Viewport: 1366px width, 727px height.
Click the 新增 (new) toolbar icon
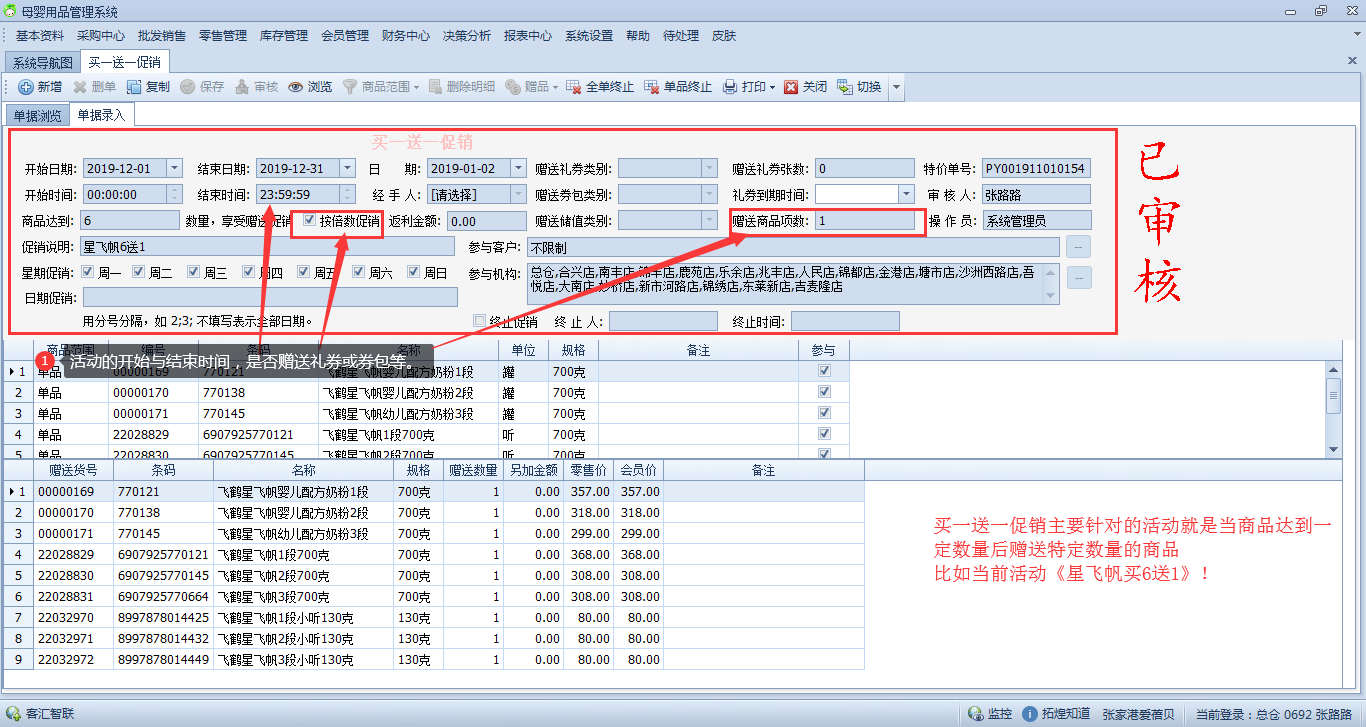click(25, 87)
